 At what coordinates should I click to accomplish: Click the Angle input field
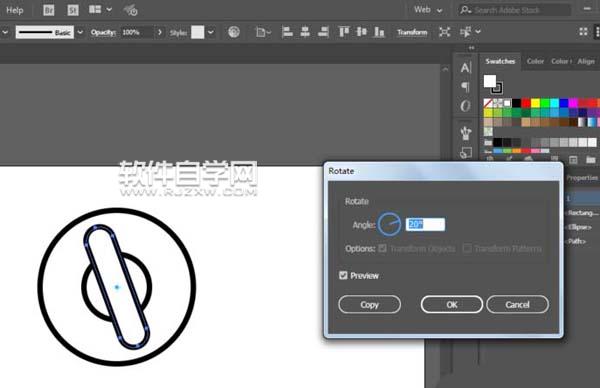(x=425, y=224)
